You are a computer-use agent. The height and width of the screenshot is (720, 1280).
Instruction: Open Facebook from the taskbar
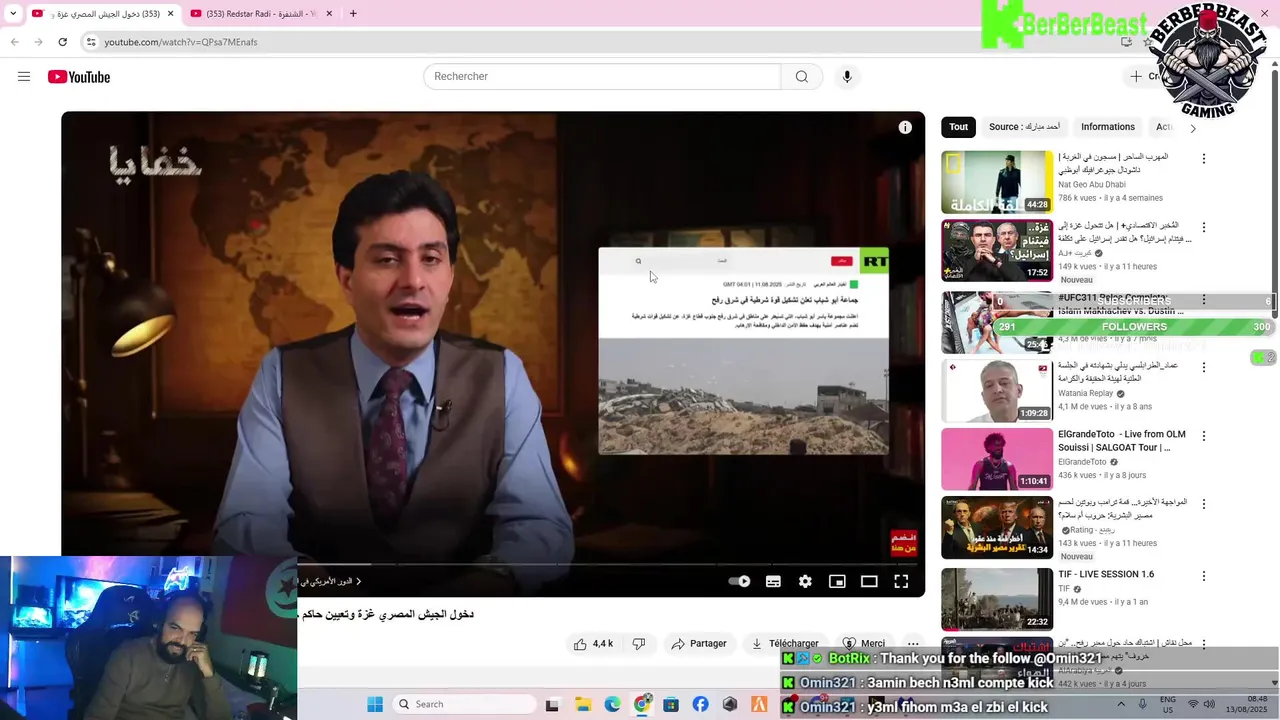click(700, 705)
